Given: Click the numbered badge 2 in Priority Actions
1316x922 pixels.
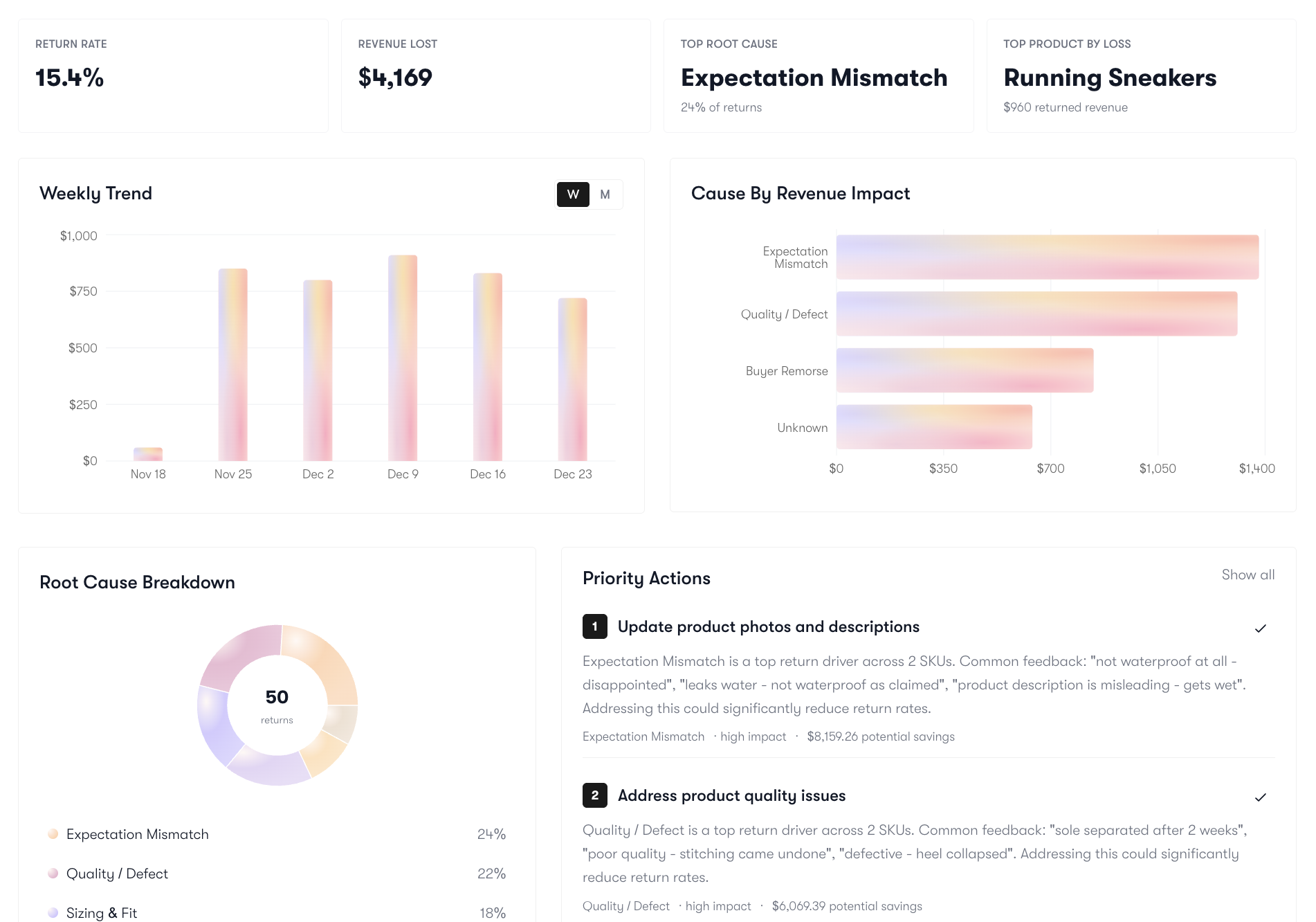Looking at the screenshot, I should [x=594, y=795].
